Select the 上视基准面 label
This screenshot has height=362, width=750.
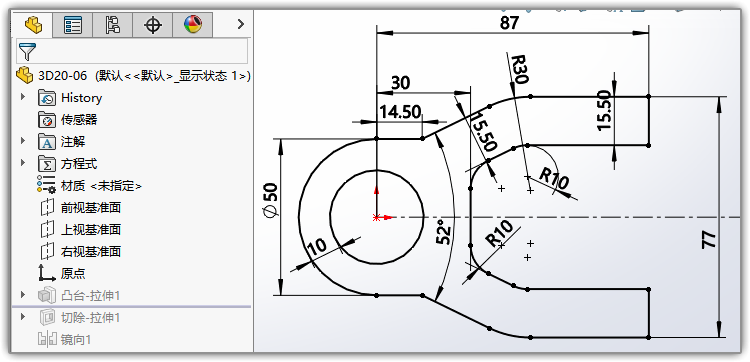coord(91,230)
